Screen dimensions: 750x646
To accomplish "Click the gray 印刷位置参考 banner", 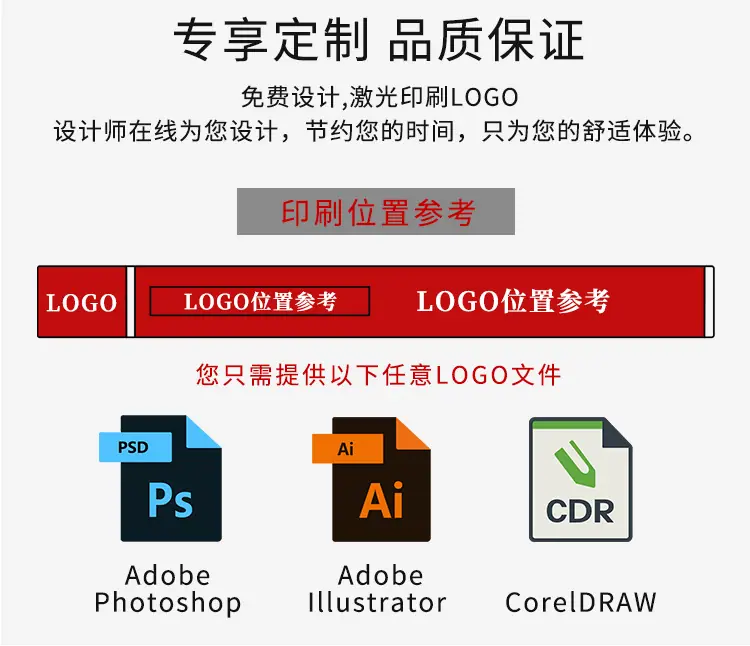I will click(376, 211).
